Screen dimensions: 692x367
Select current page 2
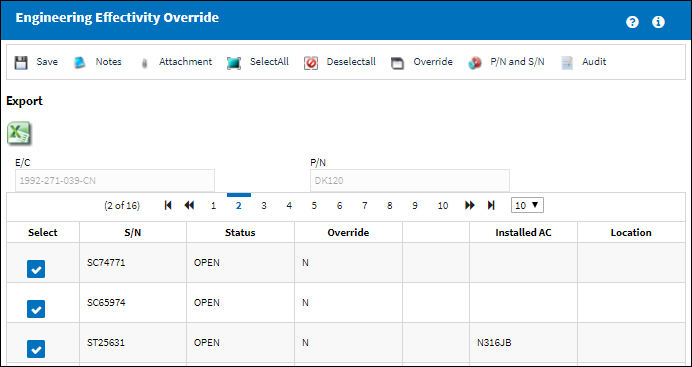pyautogui.click(x=239, y=206)
